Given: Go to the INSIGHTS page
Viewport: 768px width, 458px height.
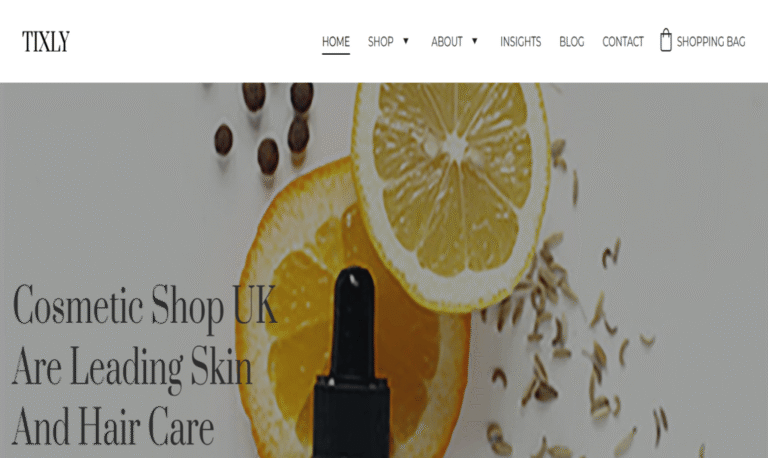Looking at the screenshot, I should (520, 42).
